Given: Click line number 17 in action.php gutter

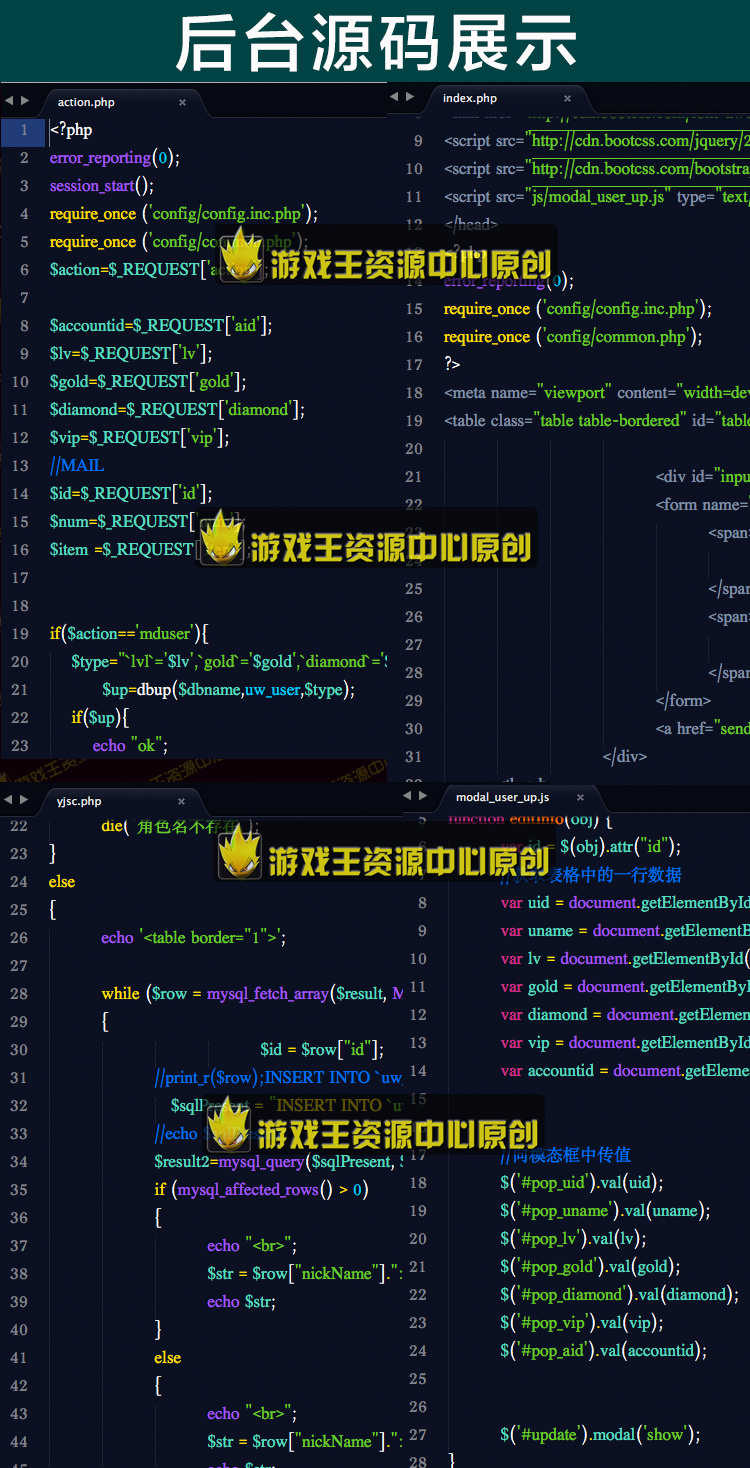Looking at the screenshot, I should [x=21, y=578].
